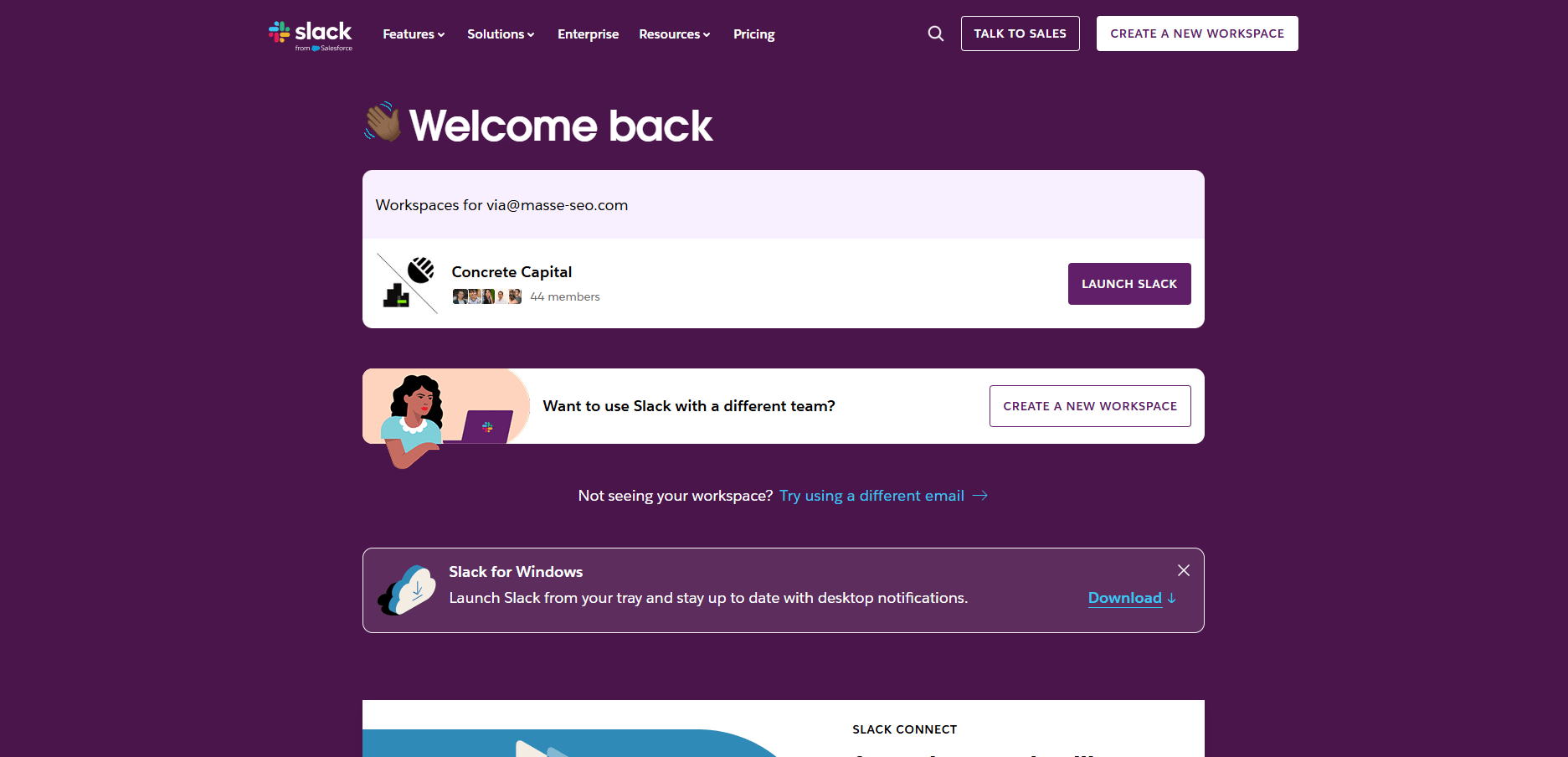
Task: Dismiss the Slack for Windows banner
Action: pos(1184,570)
